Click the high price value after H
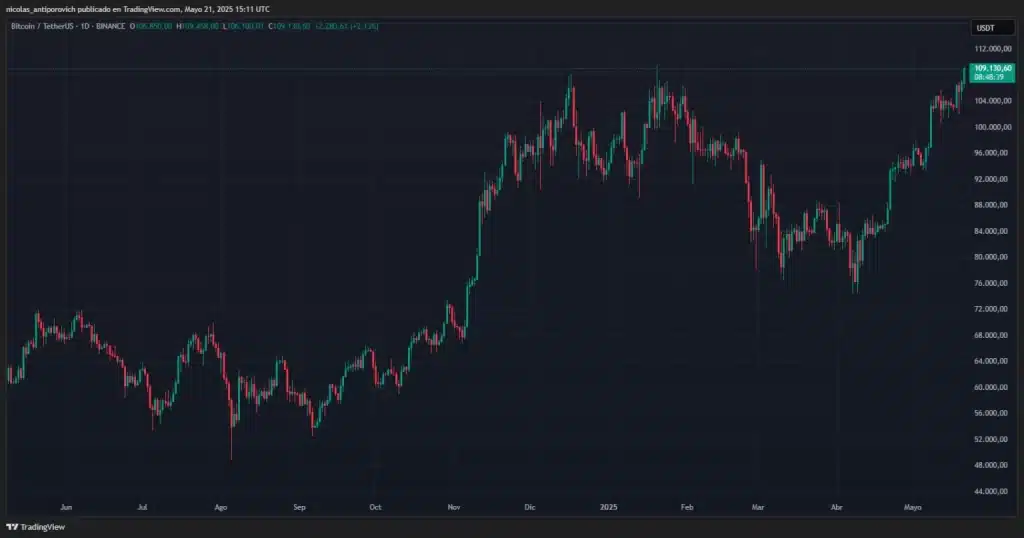 [x=200, y=26]
